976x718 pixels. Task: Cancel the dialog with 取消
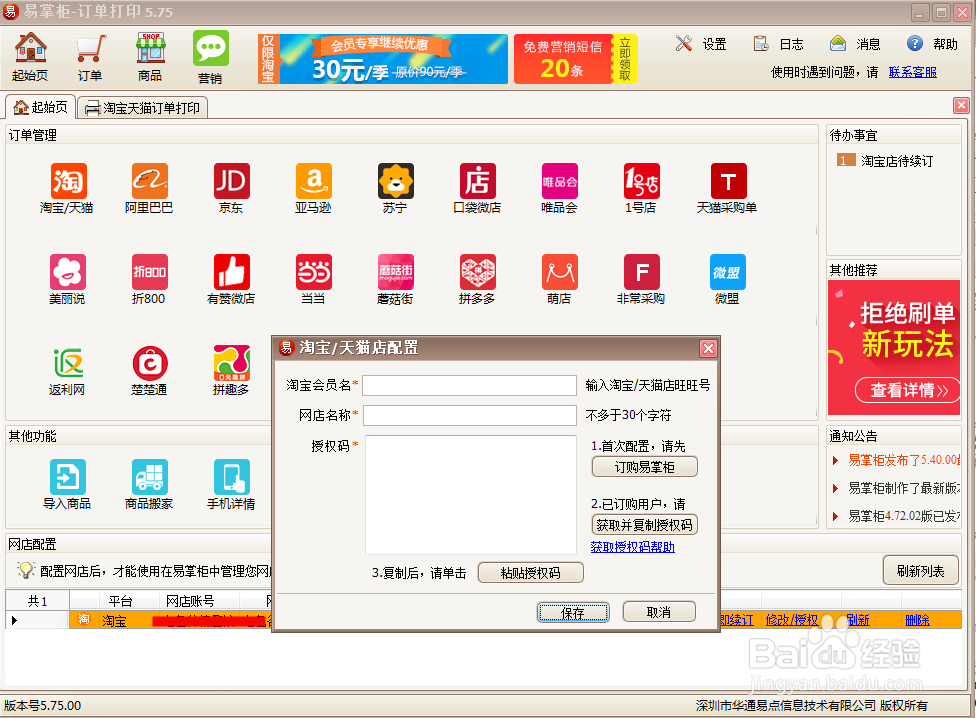[x=659, y=612]
